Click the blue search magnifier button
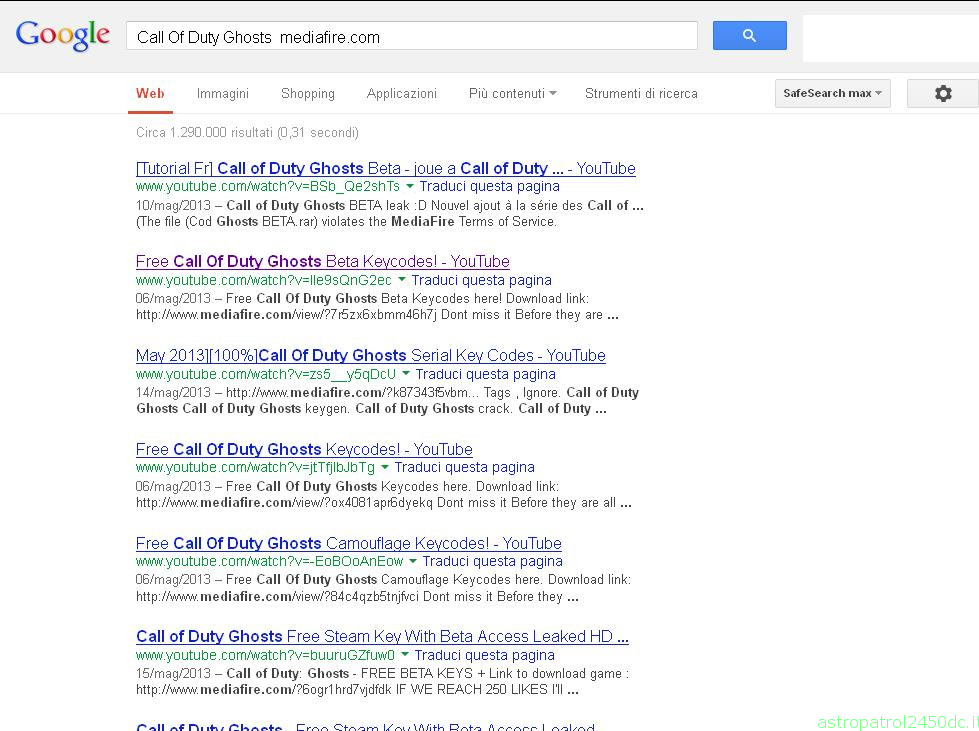This screenshot has width=979, height=731. tap(750, 36)
